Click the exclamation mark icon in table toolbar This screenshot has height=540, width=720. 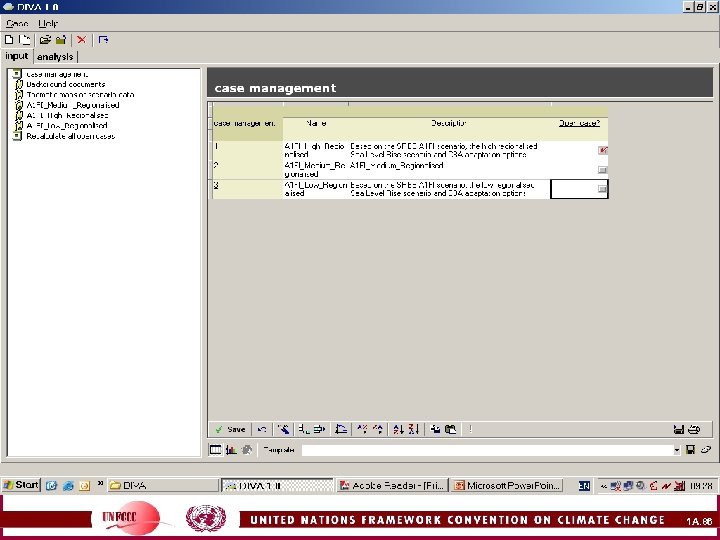(470, 429)
